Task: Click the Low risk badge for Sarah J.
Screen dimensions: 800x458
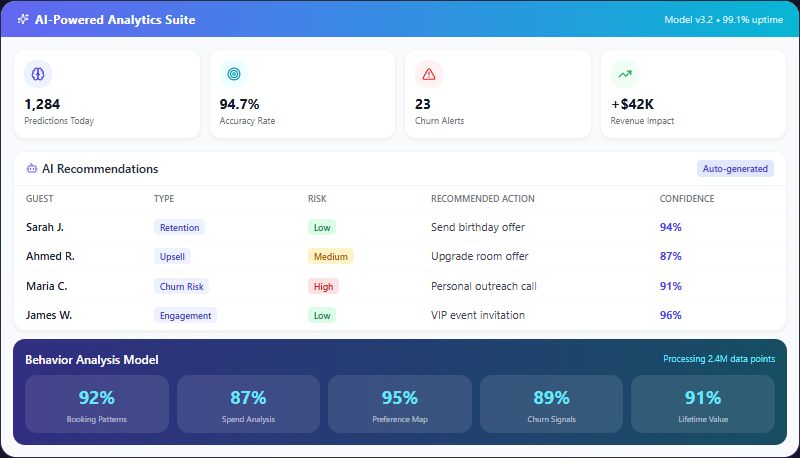Action: tap(322, 227)
